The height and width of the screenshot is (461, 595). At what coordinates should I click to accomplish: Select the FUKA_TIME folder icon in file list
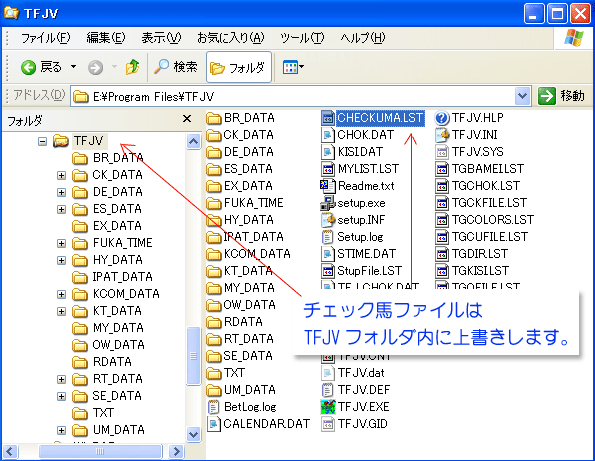pyautogui.click(x=214, y=203)
